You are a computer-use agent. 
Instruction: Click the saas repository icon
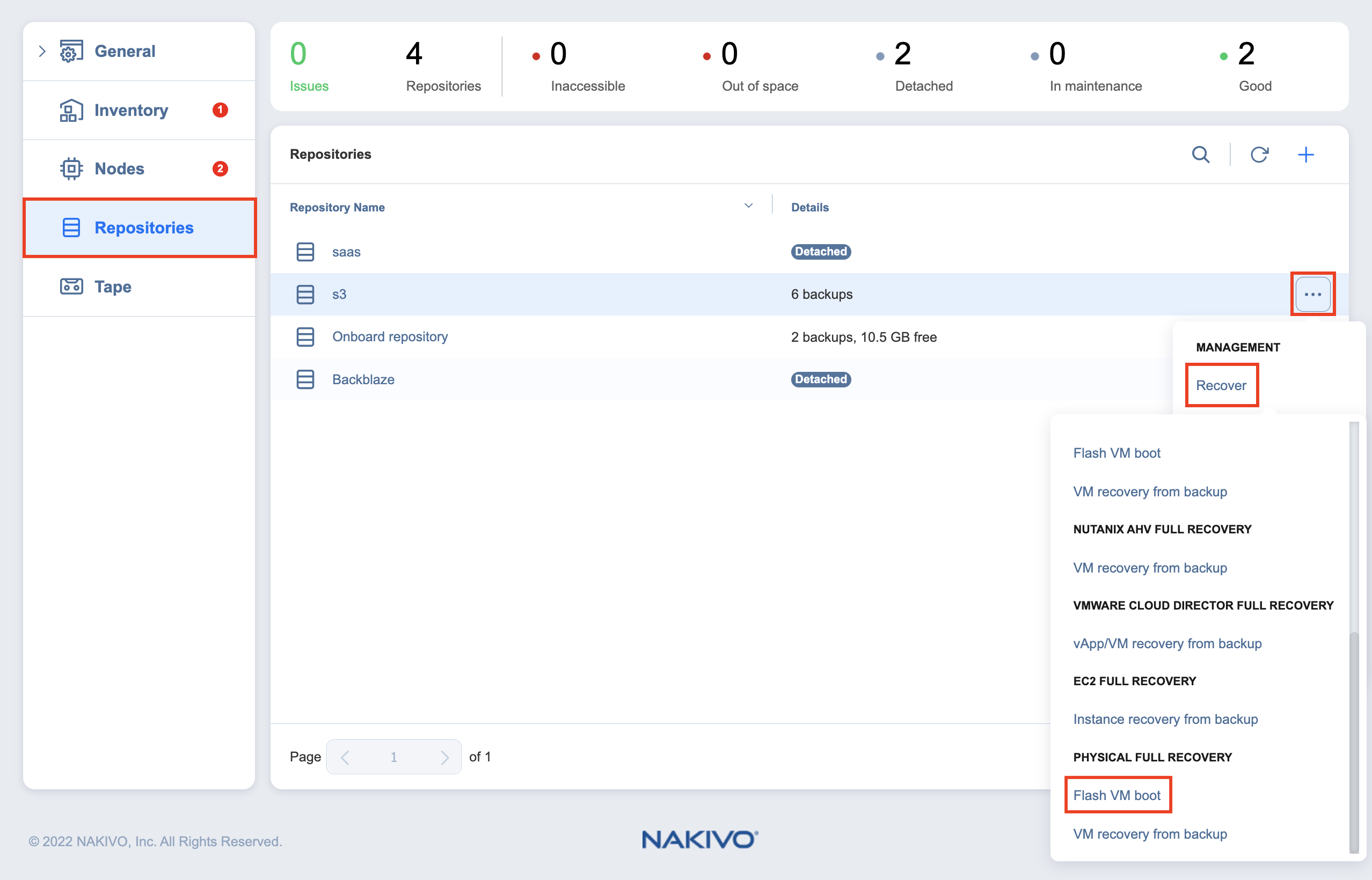pos(305,252)
